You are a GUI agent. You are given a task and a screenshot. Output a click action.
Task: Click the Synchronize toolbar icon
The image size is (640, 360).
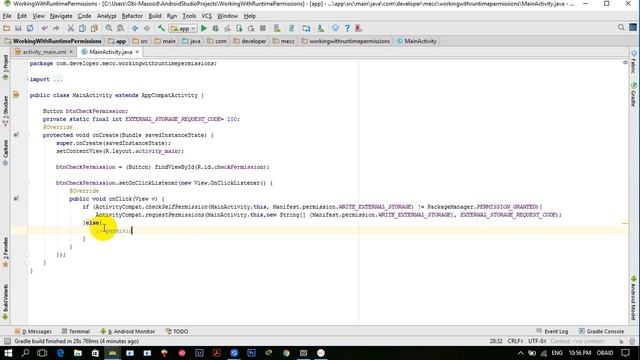(30, 28)
